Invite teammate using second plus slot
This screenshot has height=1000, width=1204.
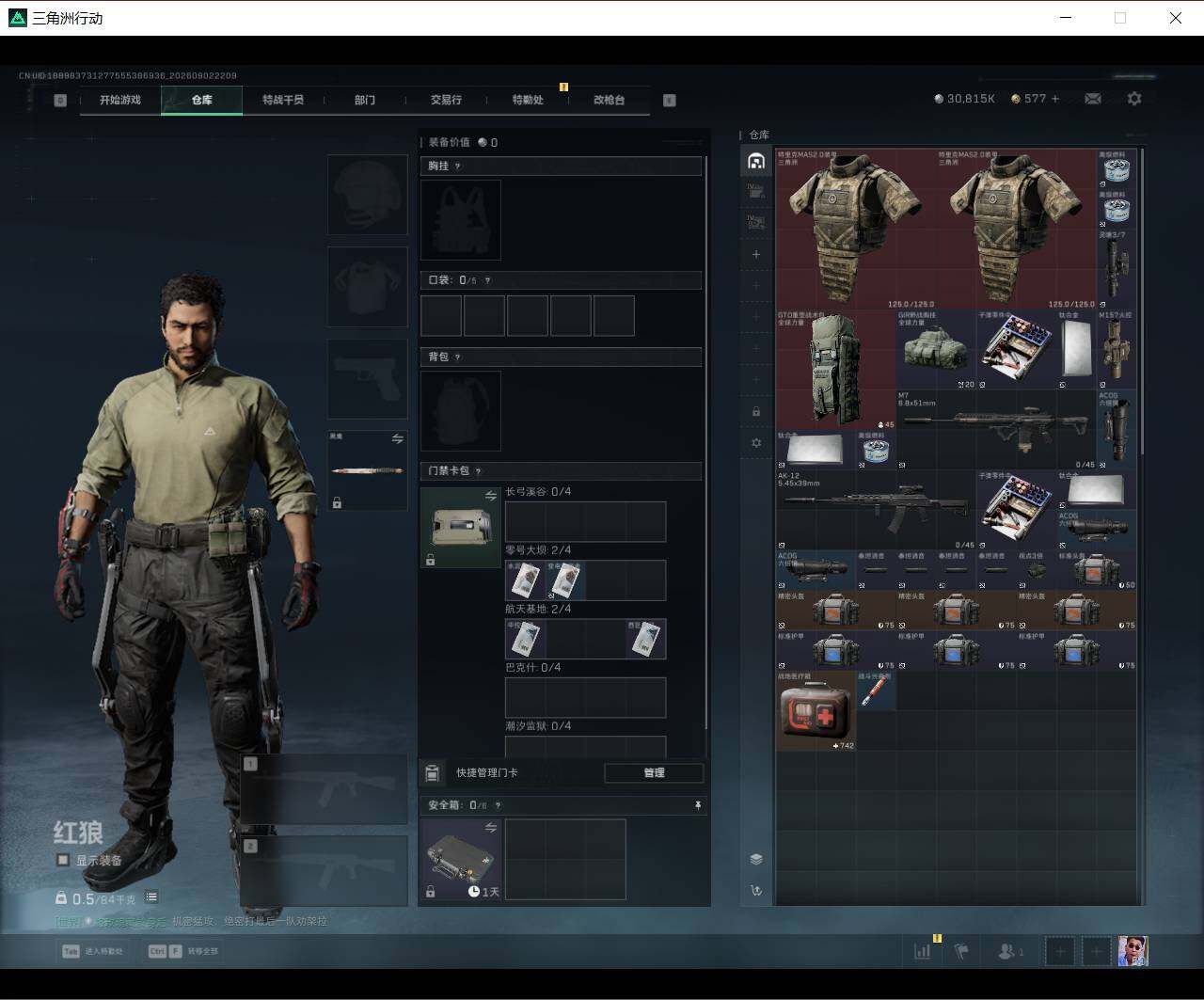(1096, 951)
